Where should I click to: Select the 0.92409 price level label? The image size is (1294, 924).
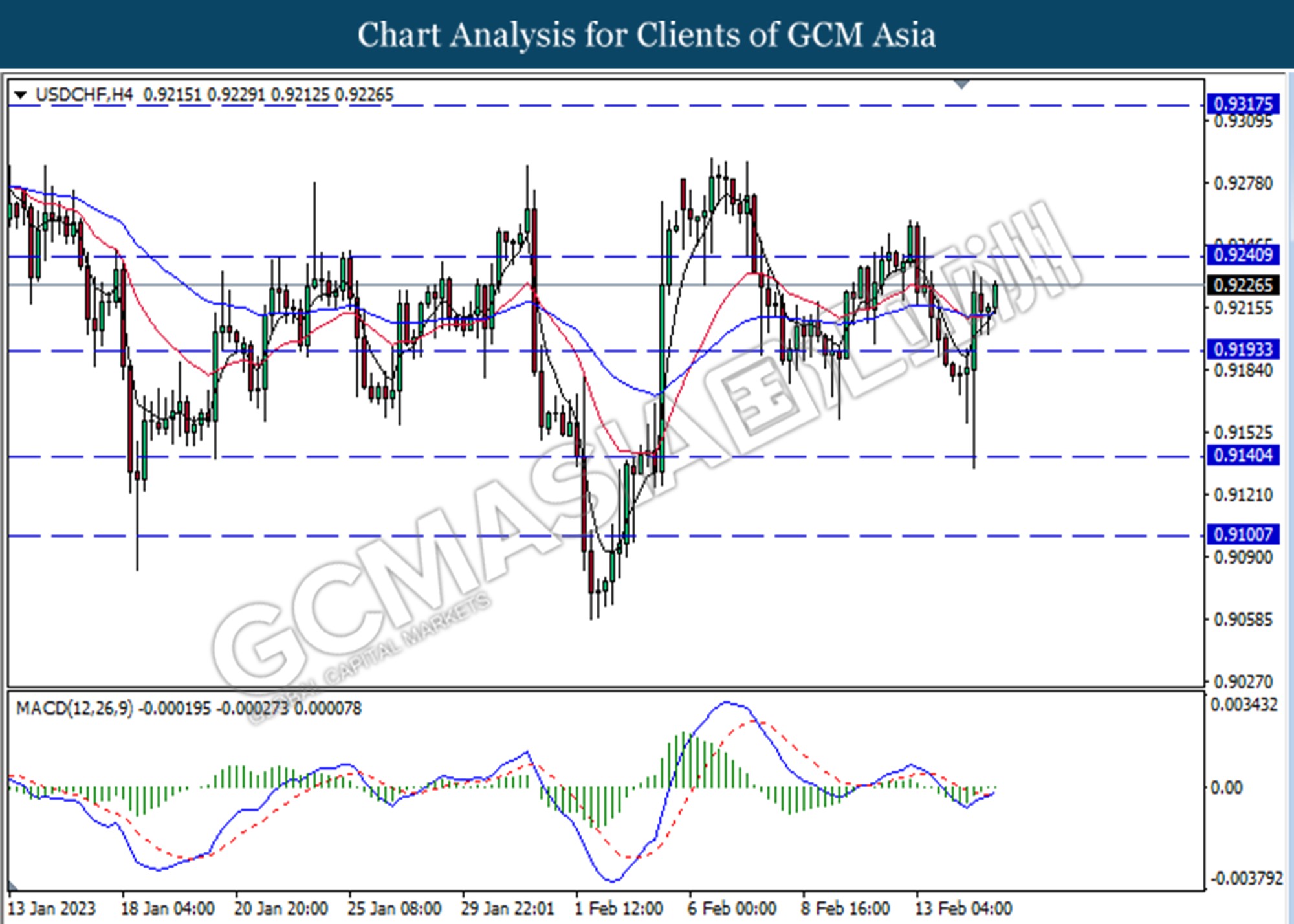click(x=1243, y=255)
